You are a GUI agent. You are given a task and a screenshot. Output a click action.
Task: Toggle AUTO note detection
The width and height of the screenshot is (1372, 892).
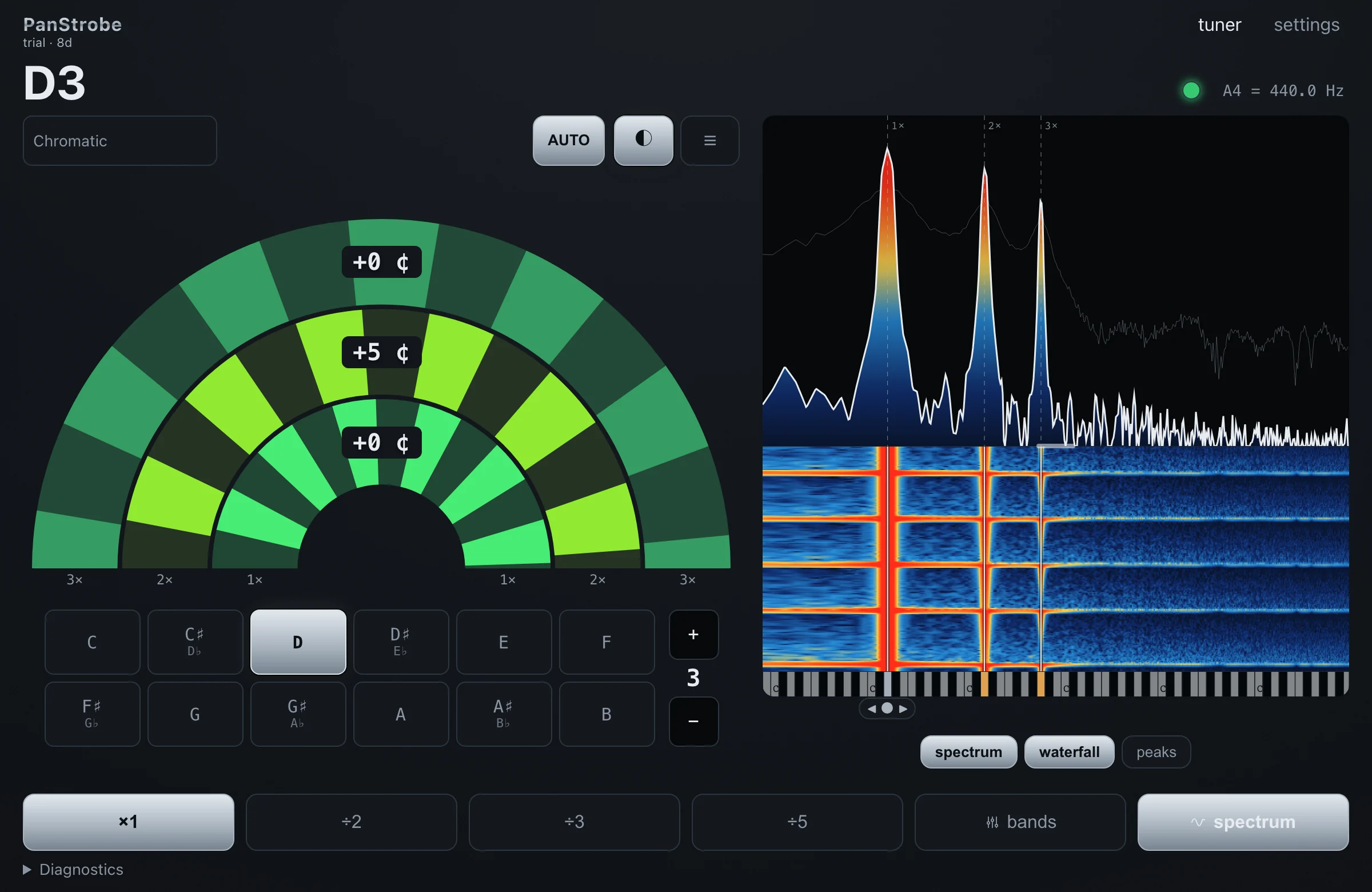pyautogui.click(x=568, y=140)
